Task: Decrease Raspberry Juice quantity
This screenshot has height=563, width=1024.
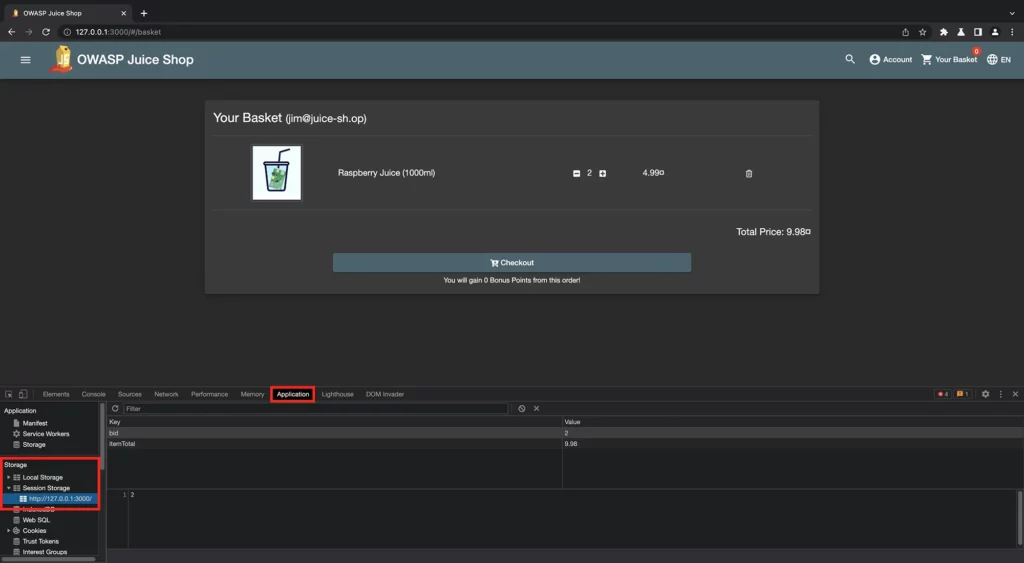Action: [576, 174]
